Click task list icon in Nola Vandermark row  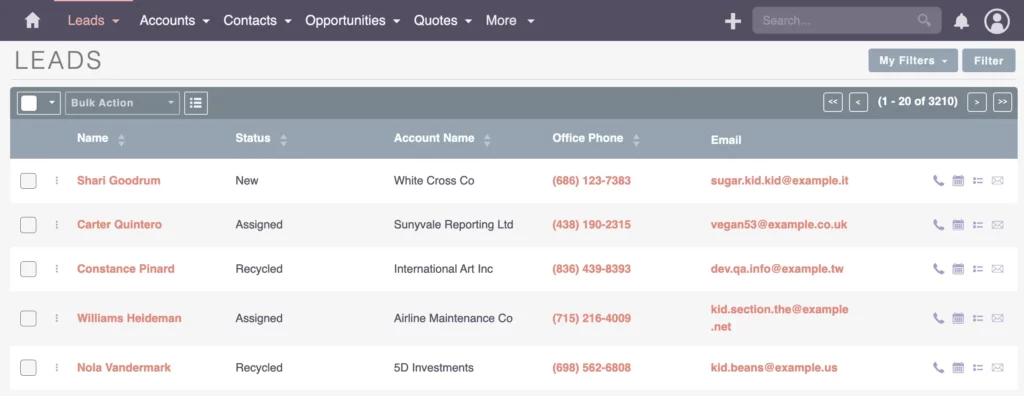[x=978, y=367]
